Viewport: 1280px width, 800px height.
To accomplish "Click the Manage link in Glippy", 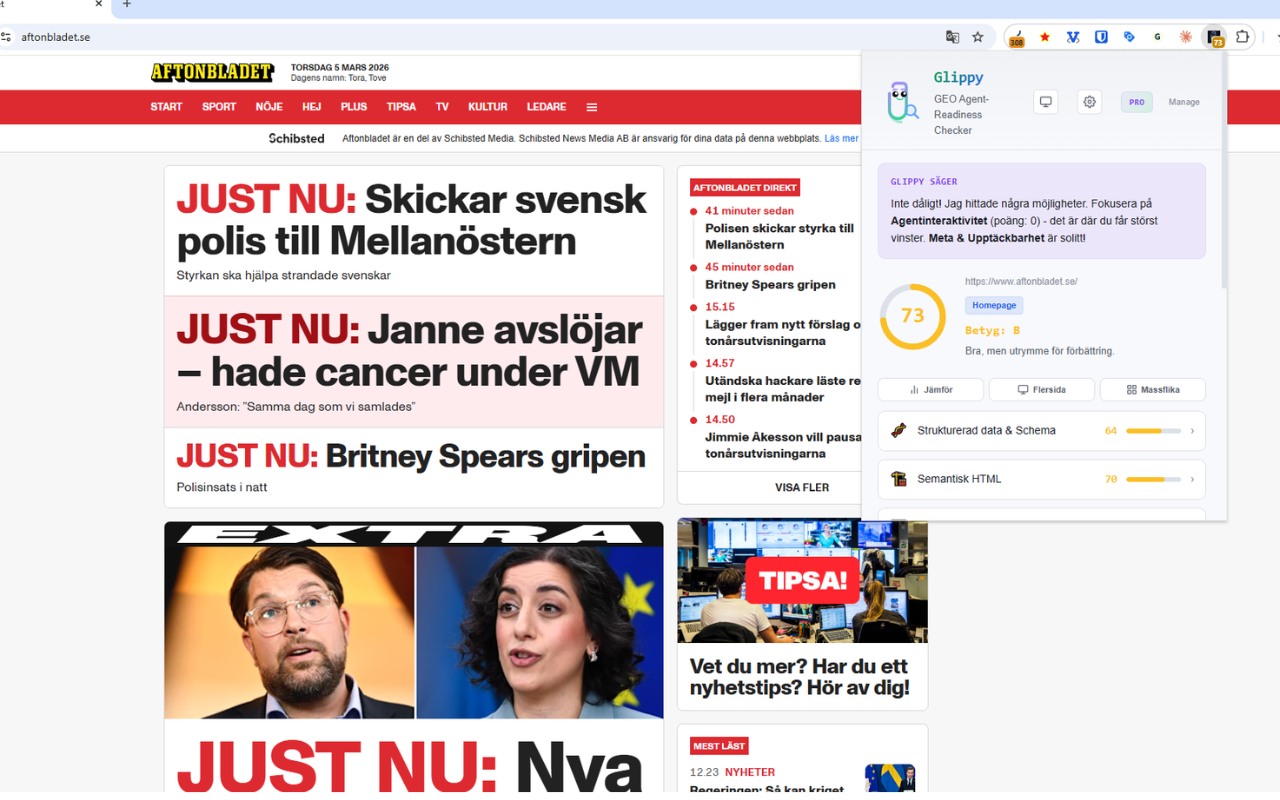I will pyautogui.click(x=1184, y=102).
